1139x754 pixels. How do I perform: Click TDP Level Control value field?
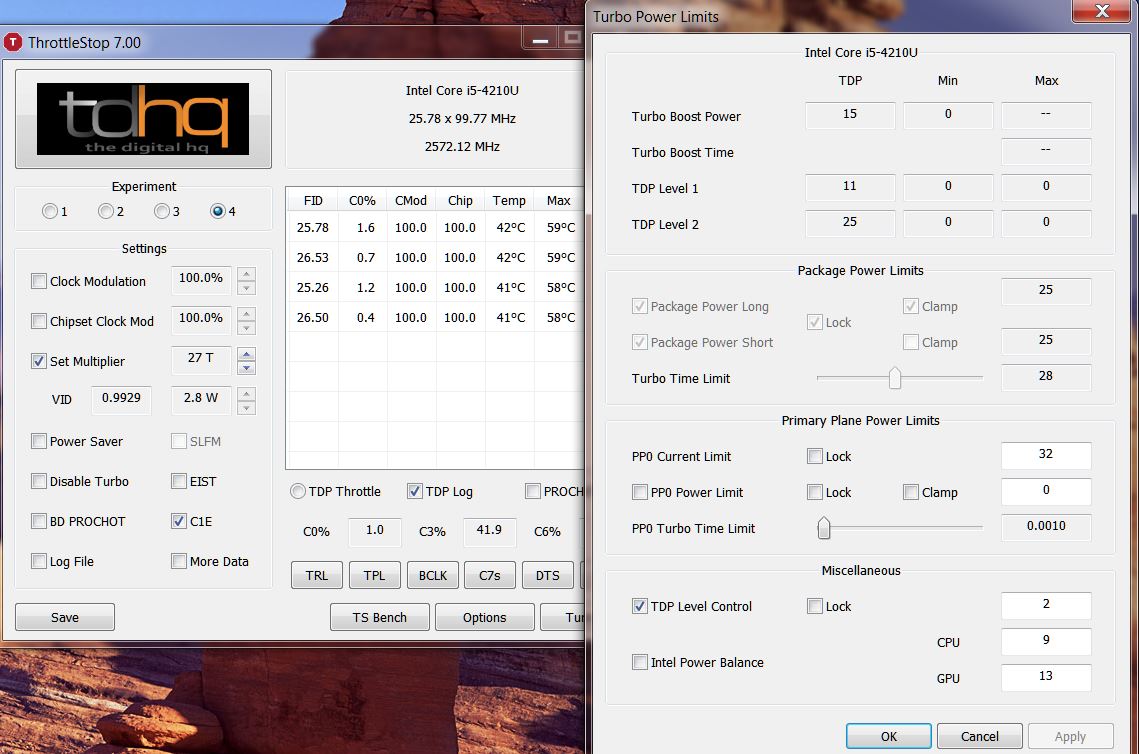click(x=1046, y=605)
